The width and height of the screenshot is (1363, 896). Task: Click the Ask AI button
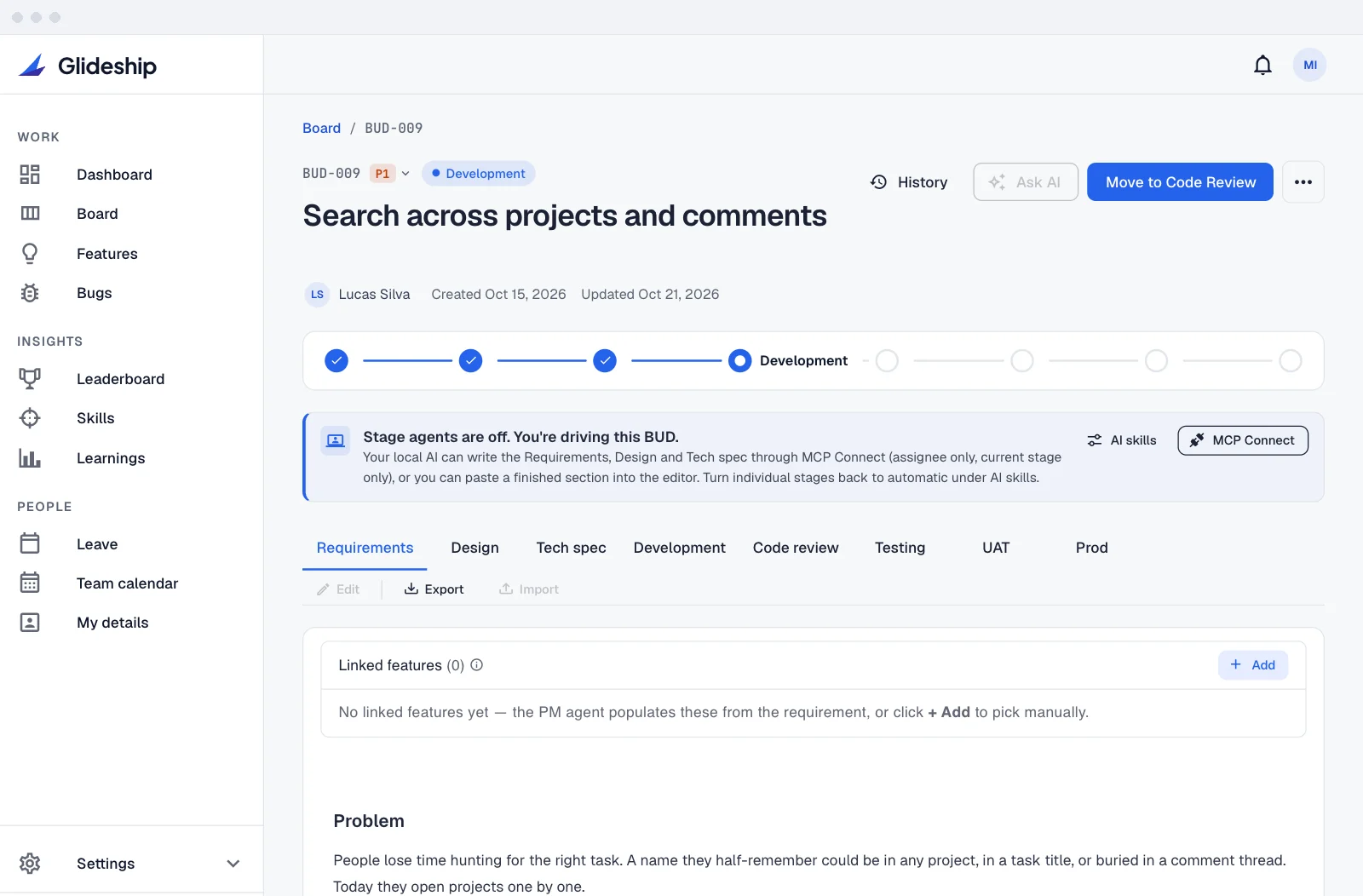tap(1026, 182)
